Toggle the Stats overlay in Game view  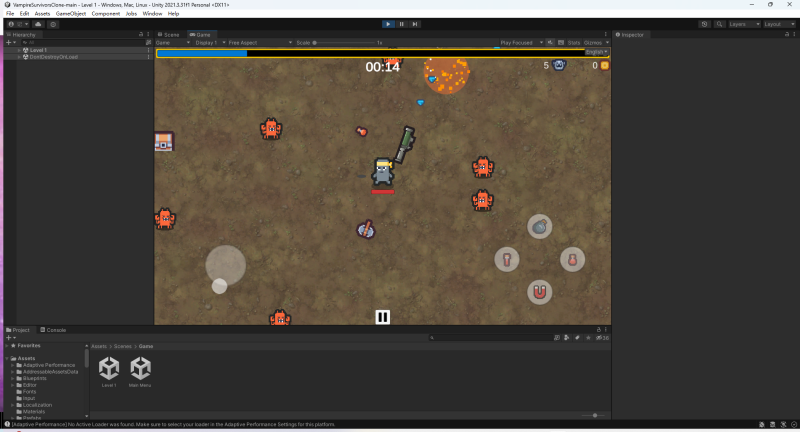(573, 43)
